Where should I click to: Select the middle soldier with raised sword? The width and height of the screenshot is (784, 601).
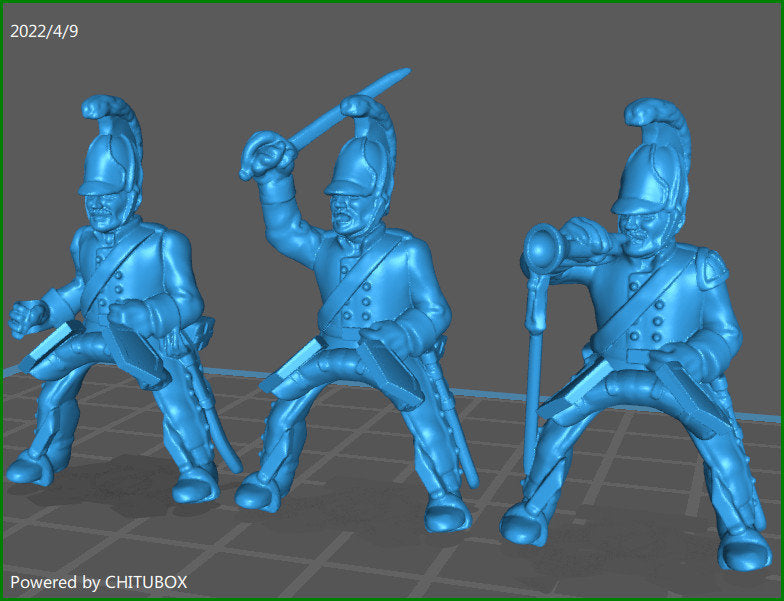[x=370, y=300]
